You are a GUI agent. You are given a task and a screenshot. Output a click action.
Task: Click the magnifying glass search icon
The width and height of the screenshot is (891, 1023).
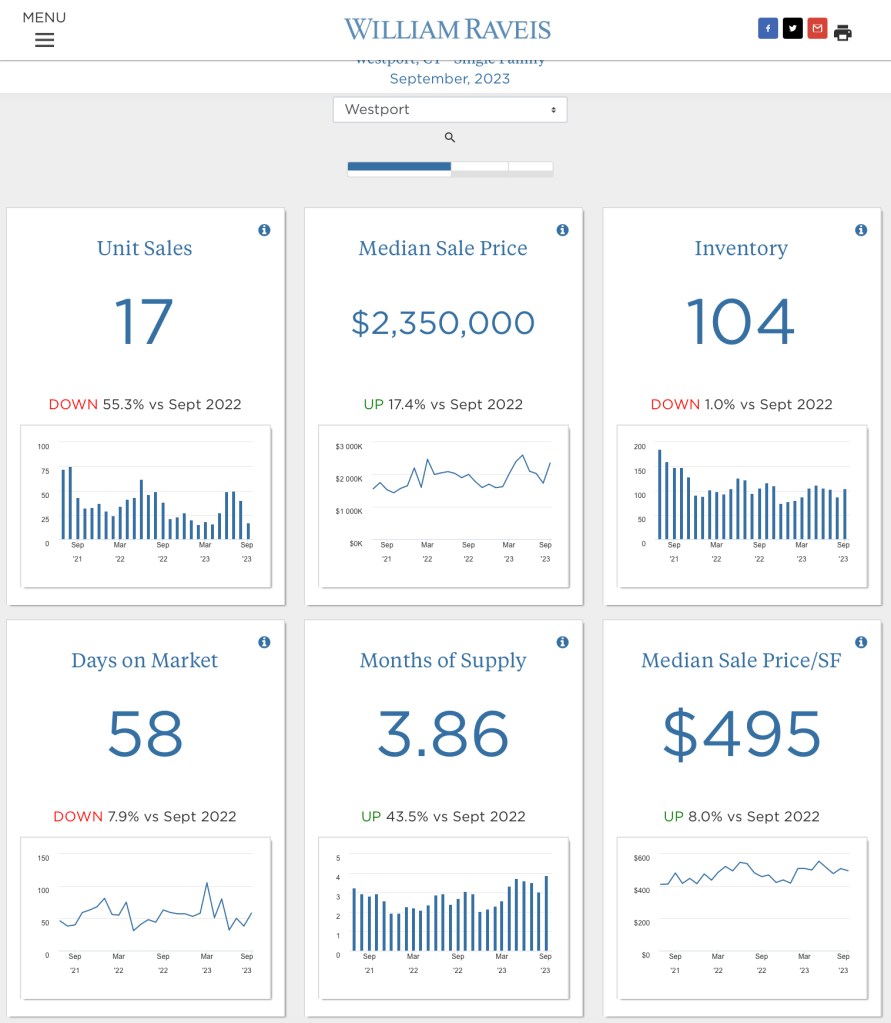click(x=450, y=138)
